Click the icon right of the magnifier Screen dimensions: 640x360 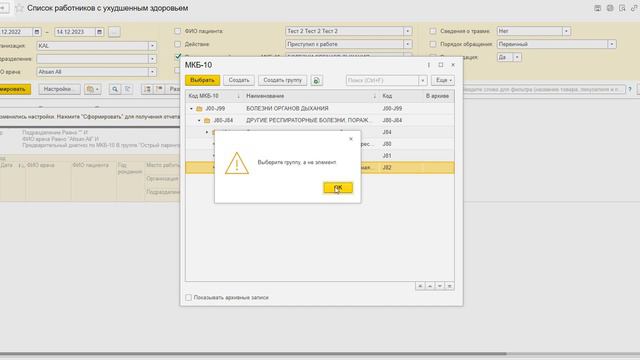(128, 89)
